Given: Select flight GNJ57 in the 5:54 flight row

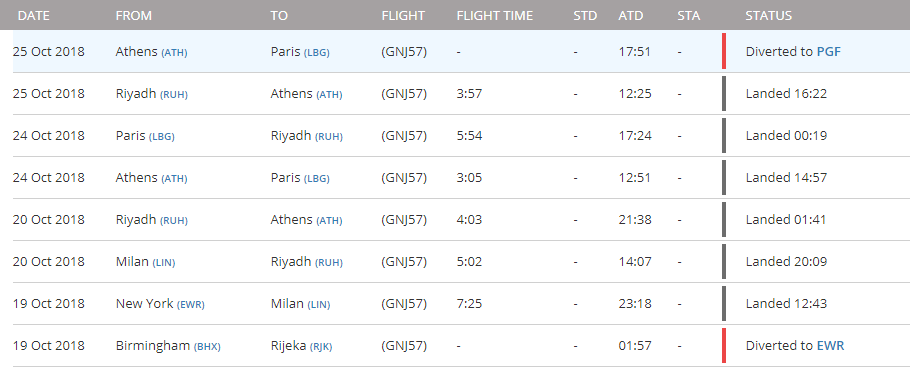Looking at the screenshot, I should point(404,136).
